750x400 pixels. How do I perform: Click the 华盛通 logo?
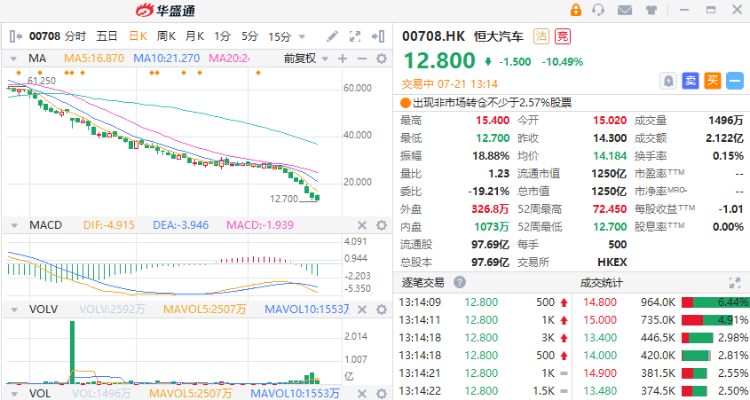point(165,10)
